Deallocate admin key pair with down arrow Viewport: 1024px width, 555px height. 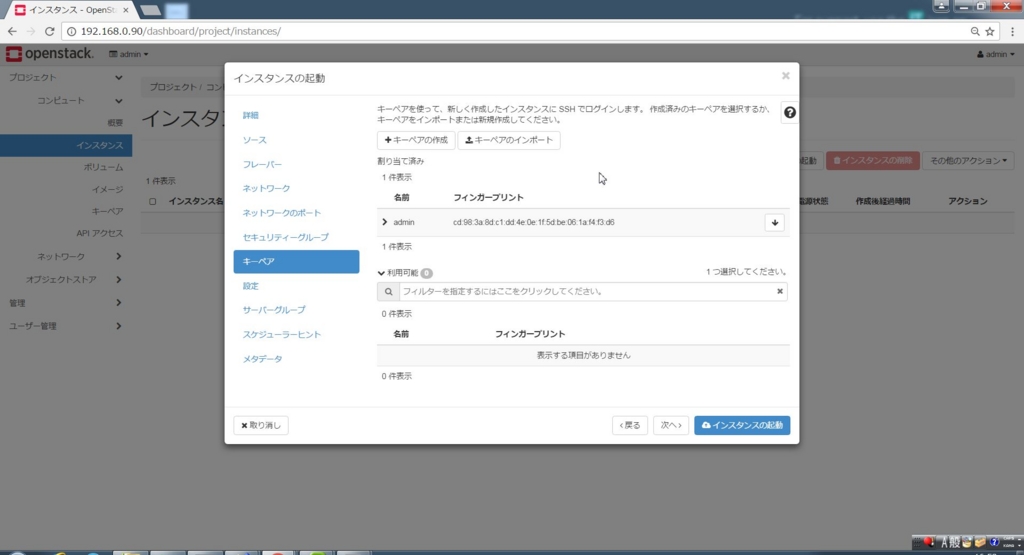[x=775, y=223]
